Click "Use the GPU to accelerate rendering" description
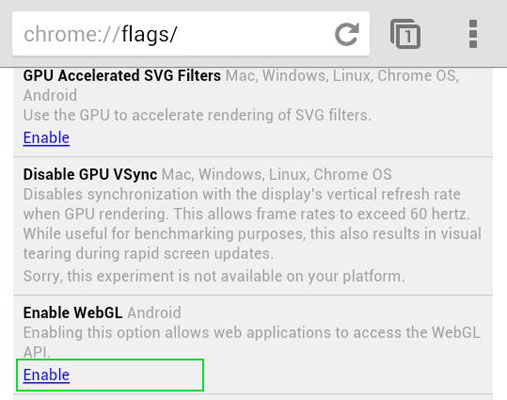Viewport: 507px width, 400px height. click(x=197, y=115)
